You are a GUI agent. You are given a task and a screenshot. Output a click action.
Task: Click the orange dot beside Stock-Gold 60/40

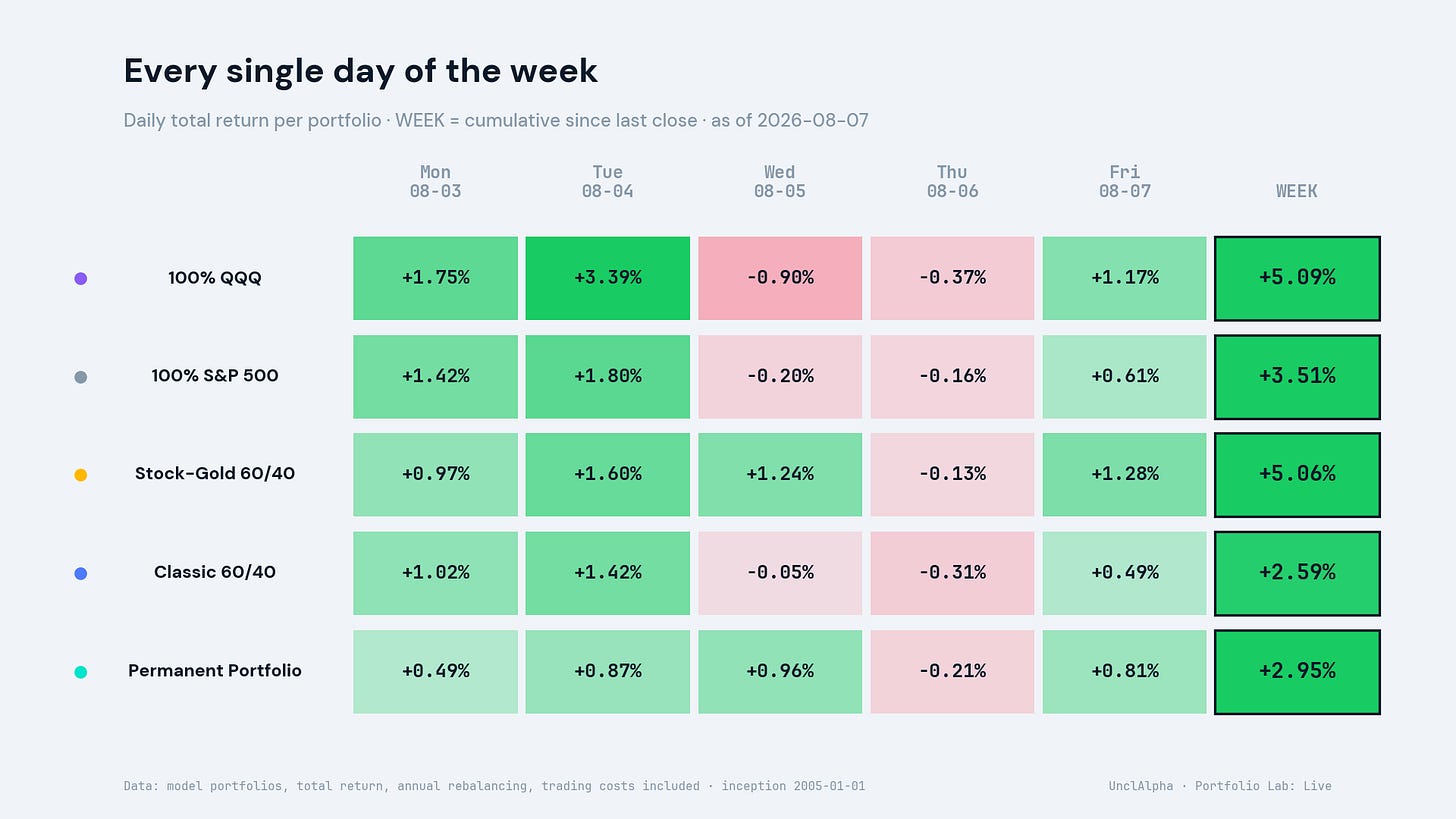point(81,475)
